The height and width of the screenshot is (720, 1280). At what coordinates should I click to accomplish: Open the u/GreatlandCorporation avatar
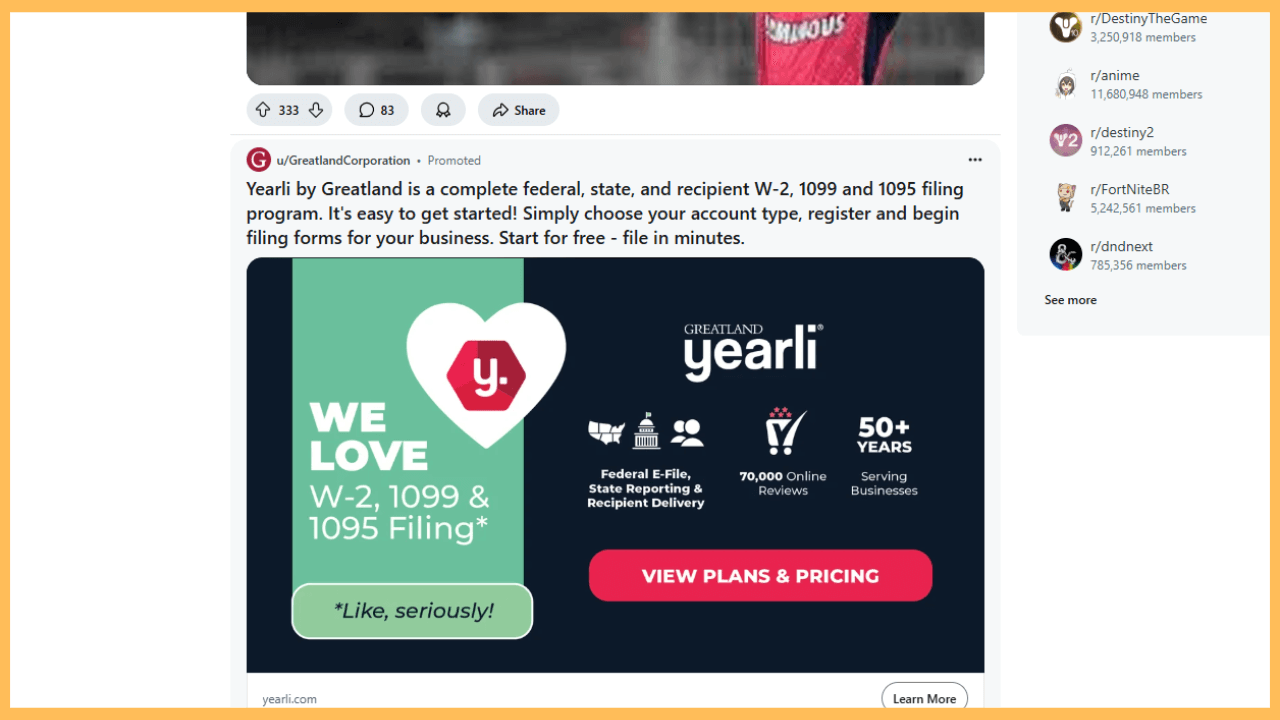pos(259,160)
